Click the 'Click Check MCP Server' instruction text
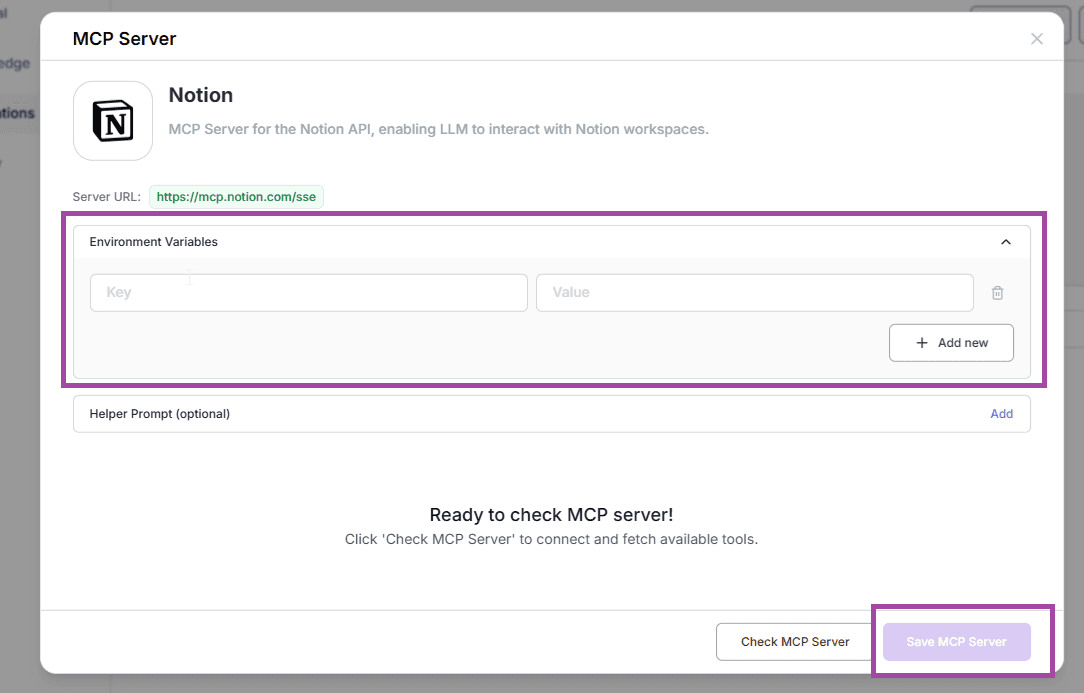 click(551, 539)
